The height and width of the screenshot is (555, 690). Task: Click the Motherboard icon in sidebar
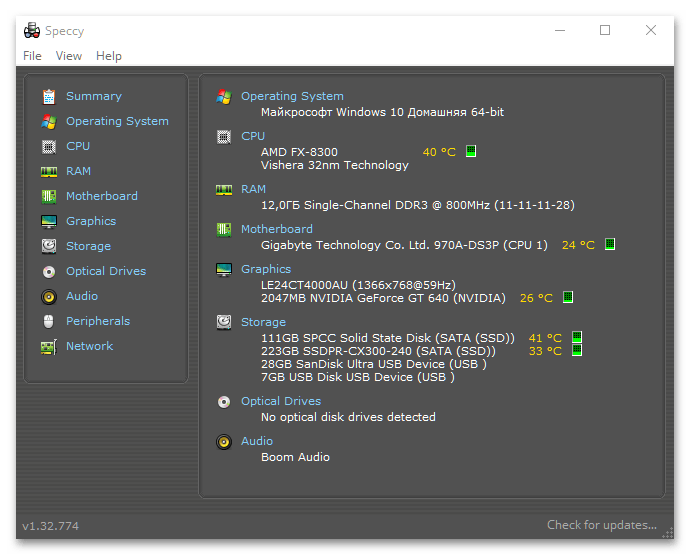[x=49, y=196]
